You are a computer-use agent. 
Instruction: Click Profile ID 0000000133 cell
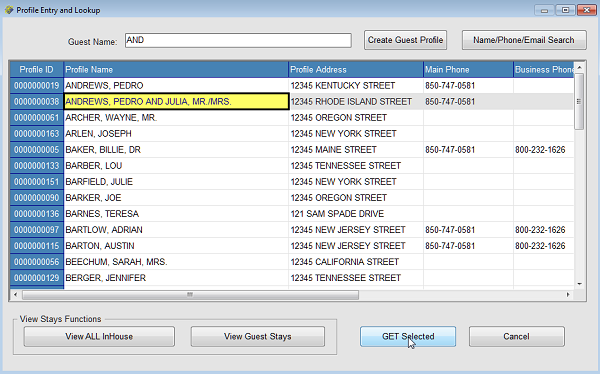(x=37, y=166)
